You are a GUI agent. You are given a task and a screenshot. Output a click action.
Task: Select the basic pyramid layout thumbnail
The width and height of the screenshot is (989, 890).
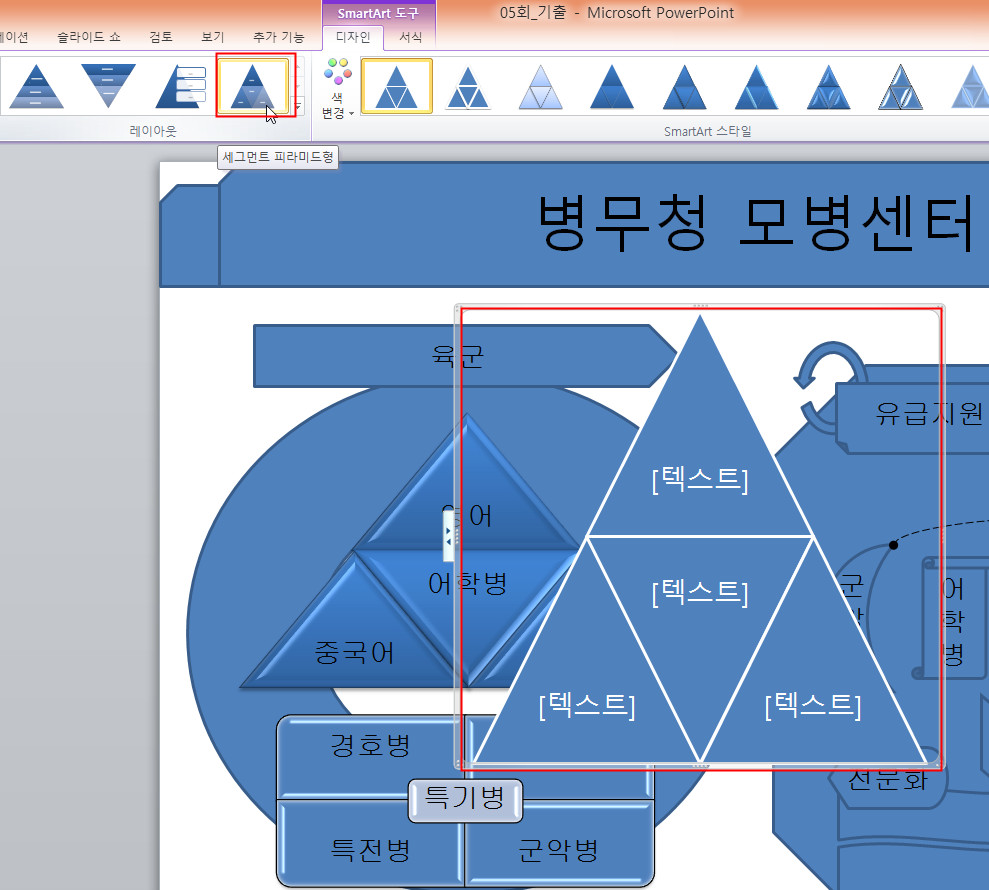click(36, 87)
